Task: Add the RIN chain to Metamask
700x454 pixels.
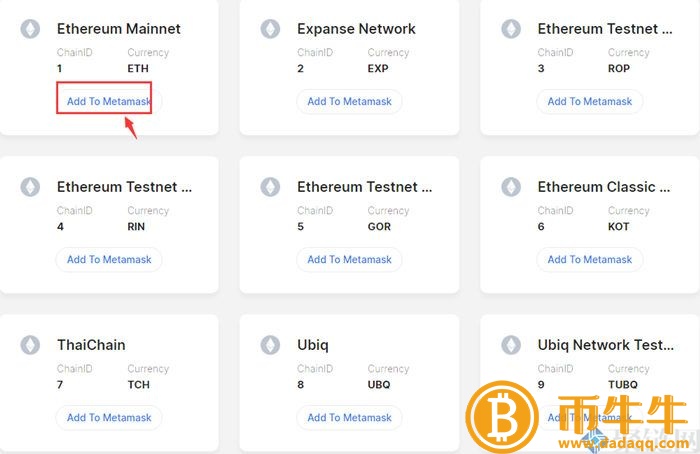Action: pyautogui.click(x=108, y=259)
